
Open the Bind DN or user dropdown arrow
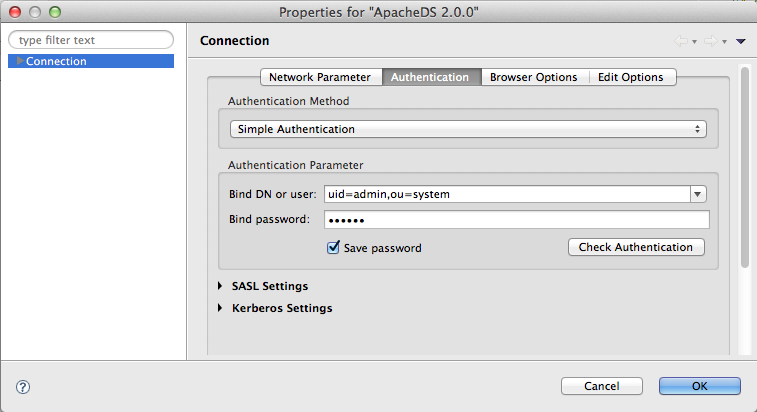click(698, 194)
